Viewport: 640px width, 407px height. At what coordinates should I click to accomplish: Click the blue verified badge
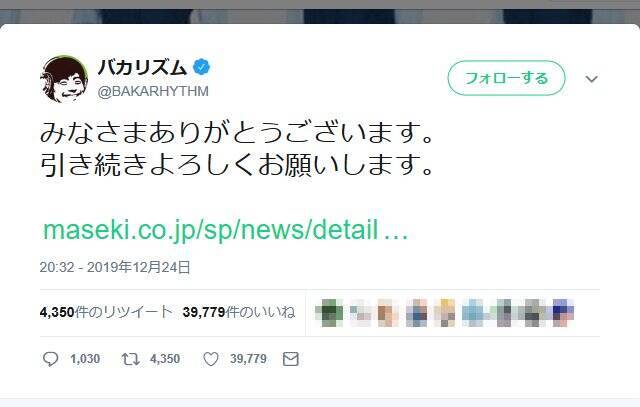(x=201, y=67)
